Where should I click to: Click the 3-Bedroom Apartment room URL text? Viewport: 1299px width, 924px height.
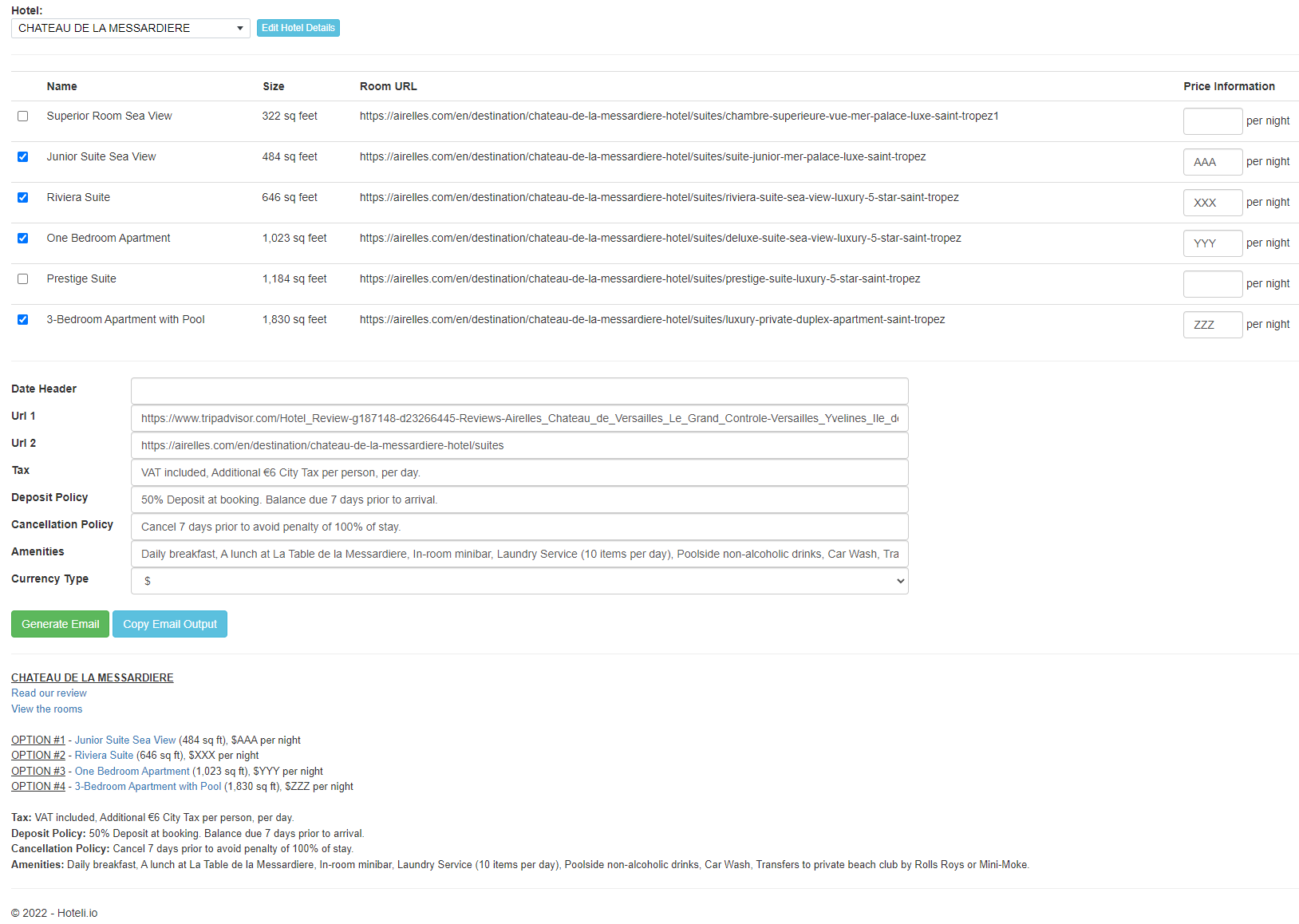coord(652,320)
